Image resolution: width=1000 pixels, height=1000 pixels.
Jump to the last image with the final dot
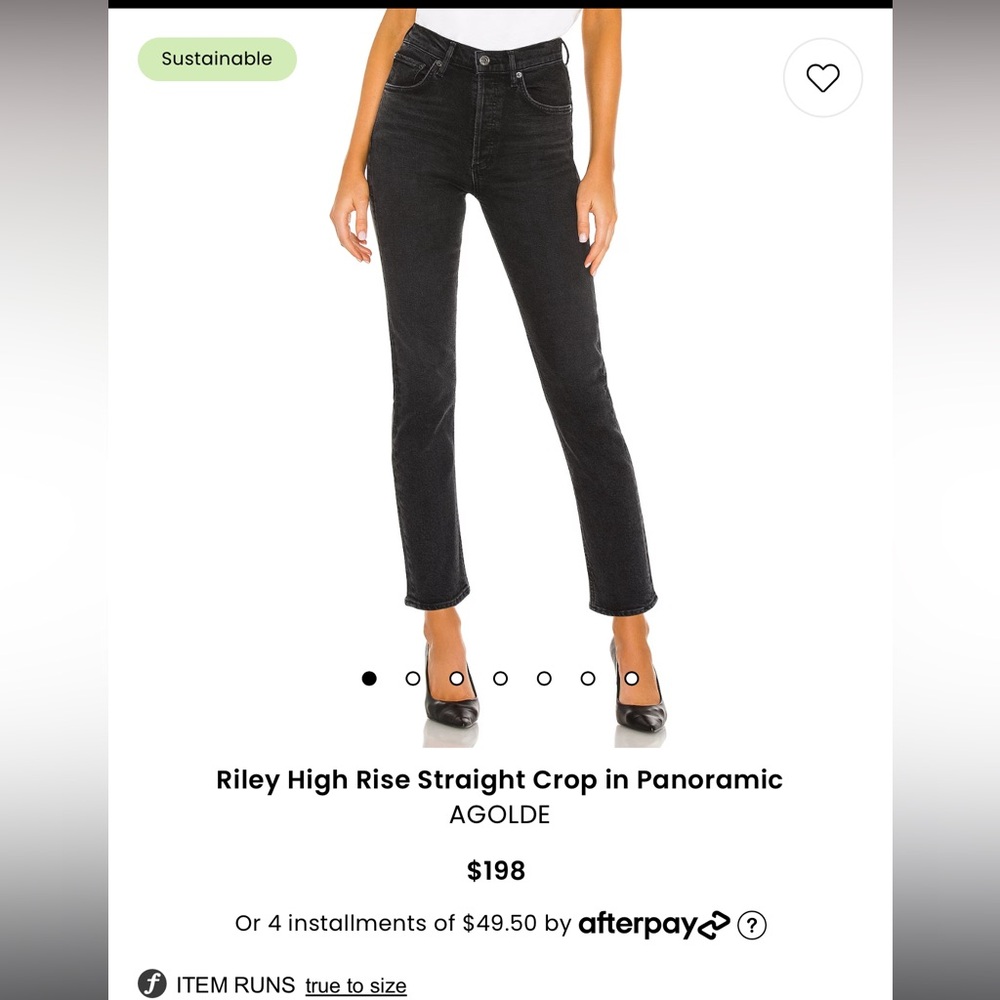pyautogui.click(x=631, y=677)
